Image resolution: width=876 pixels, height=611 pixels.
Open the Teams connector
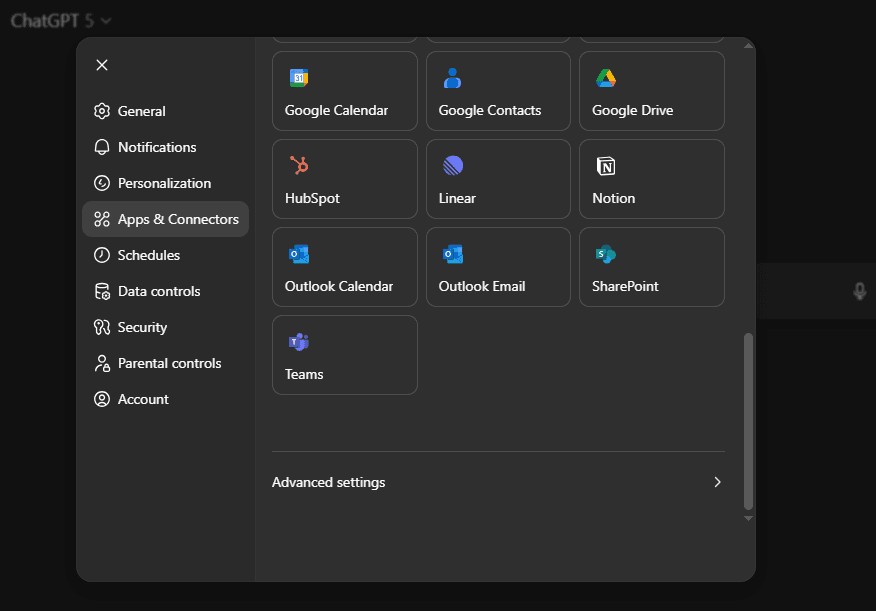[x=344, y=355]
